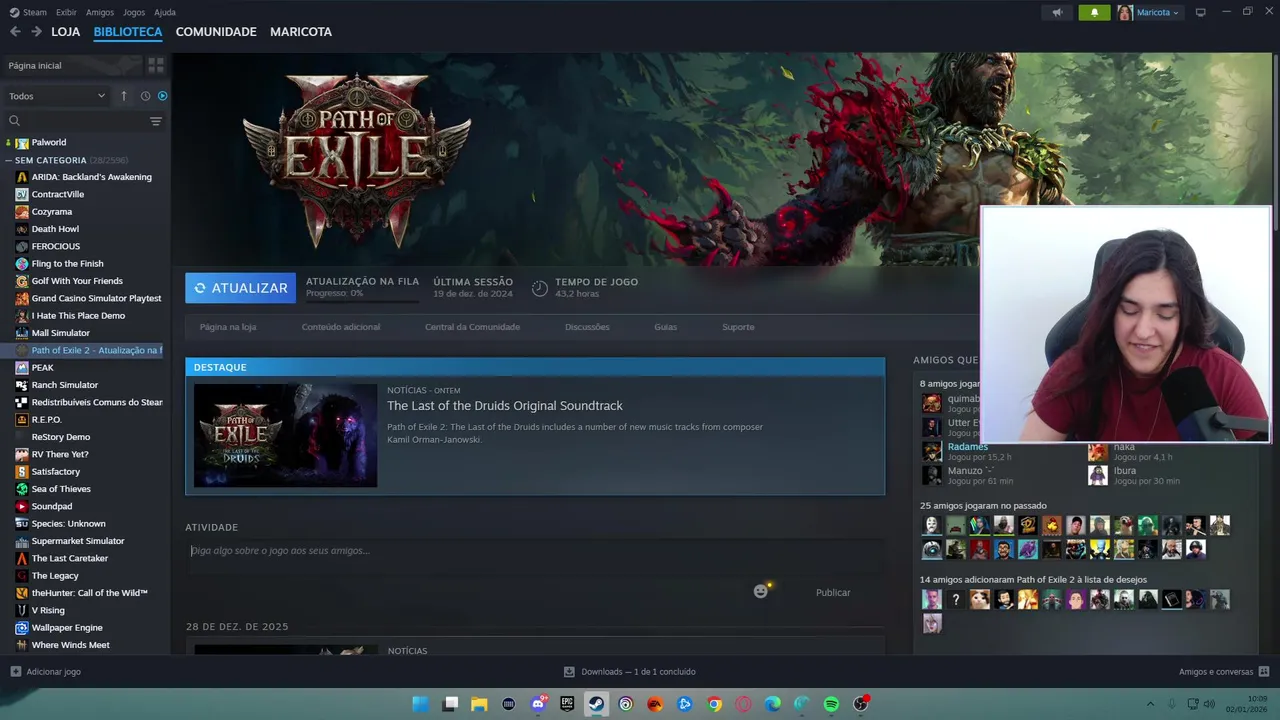Sort library with the up arrow icon
Viewport: 1280px width, 720px height.
coord(124,96)
